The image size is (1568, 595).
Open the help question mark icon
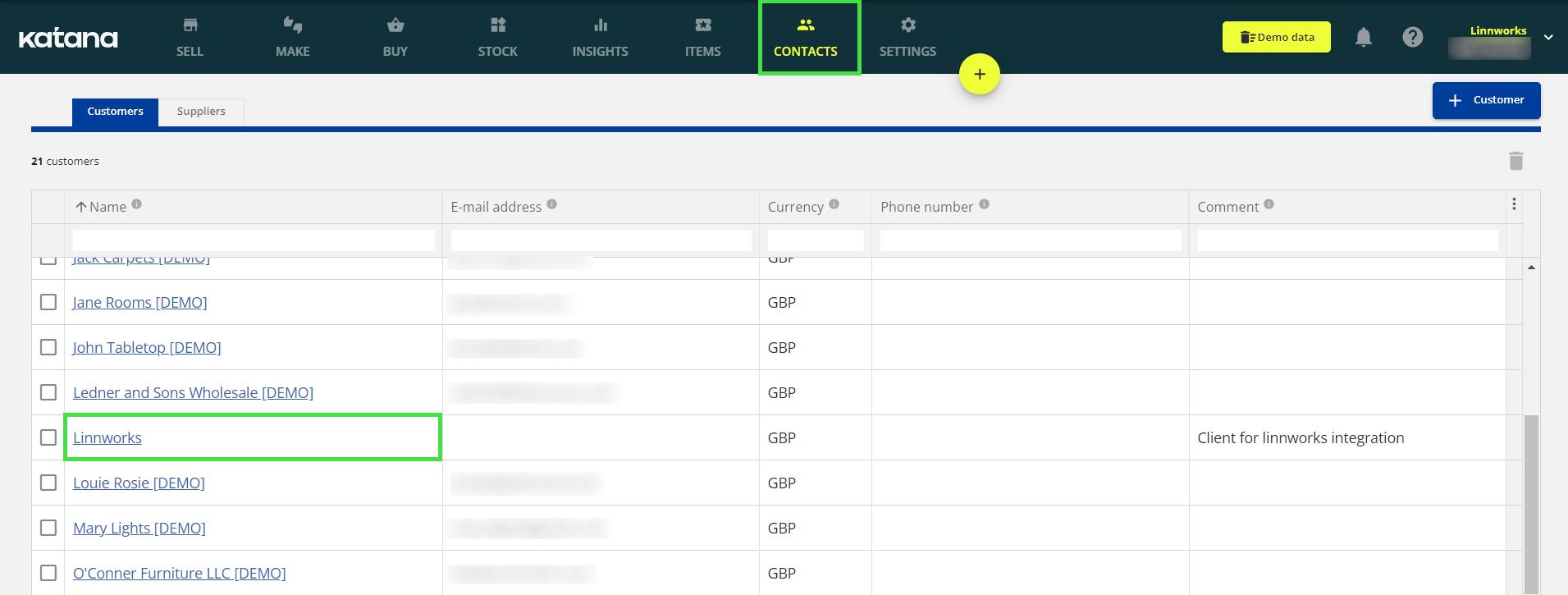tap(1412, 37)
